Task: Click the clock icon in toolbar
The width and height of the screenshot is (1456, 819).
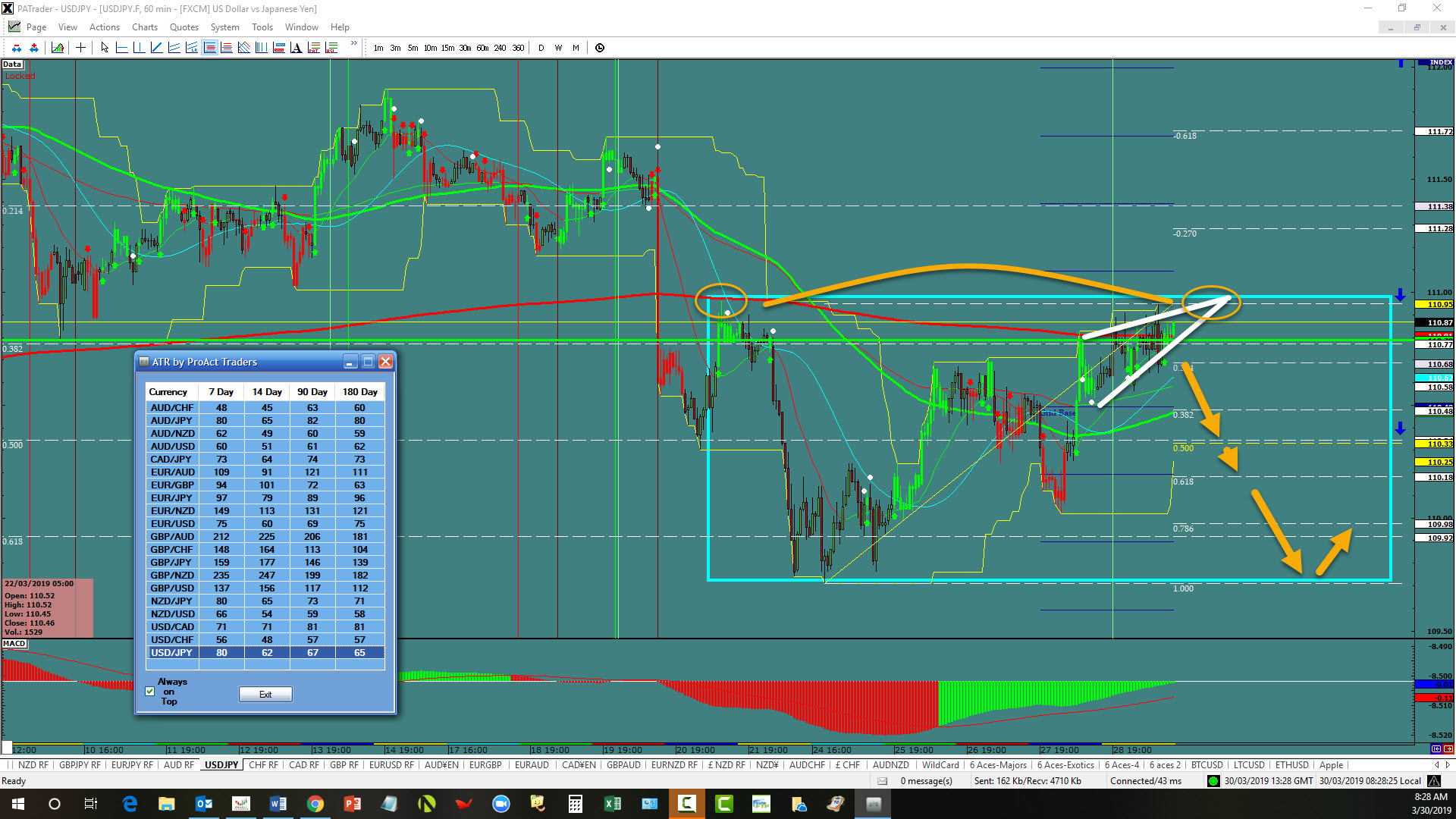Action: coord(600,48)
